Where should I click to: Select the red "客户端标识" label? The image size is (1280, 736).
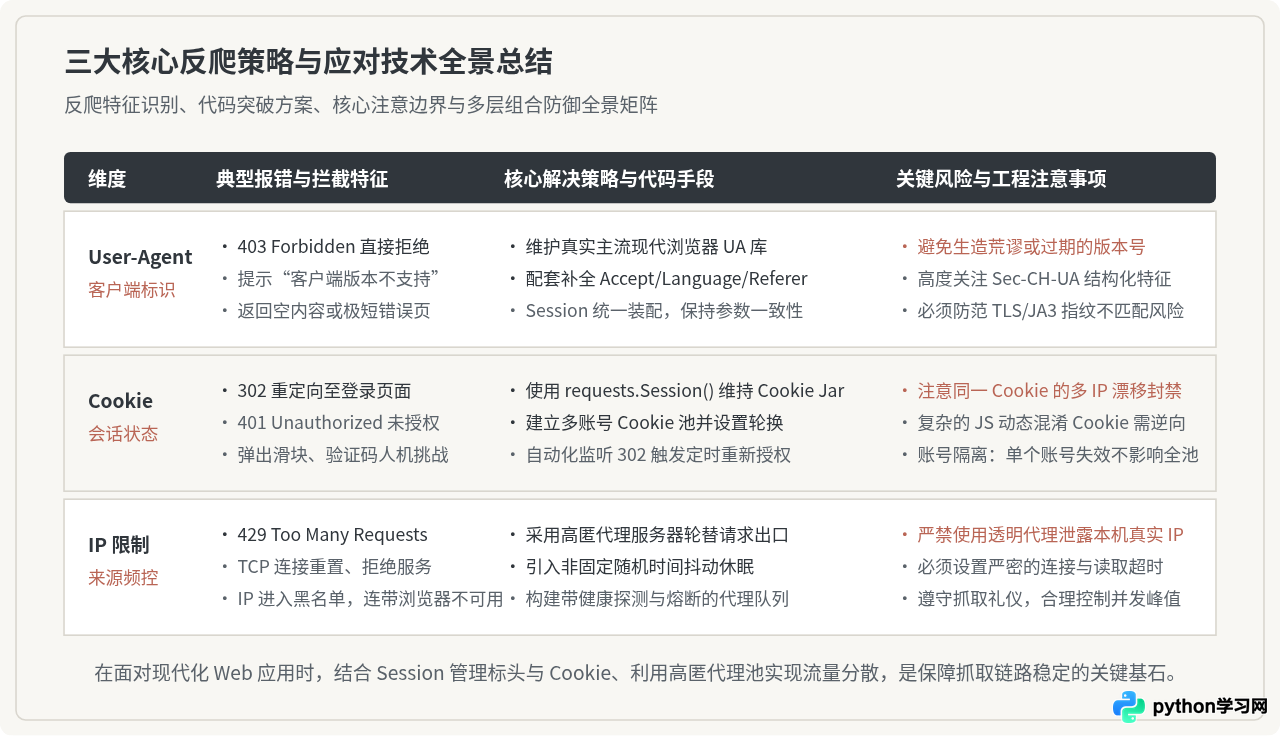point(132,290)
